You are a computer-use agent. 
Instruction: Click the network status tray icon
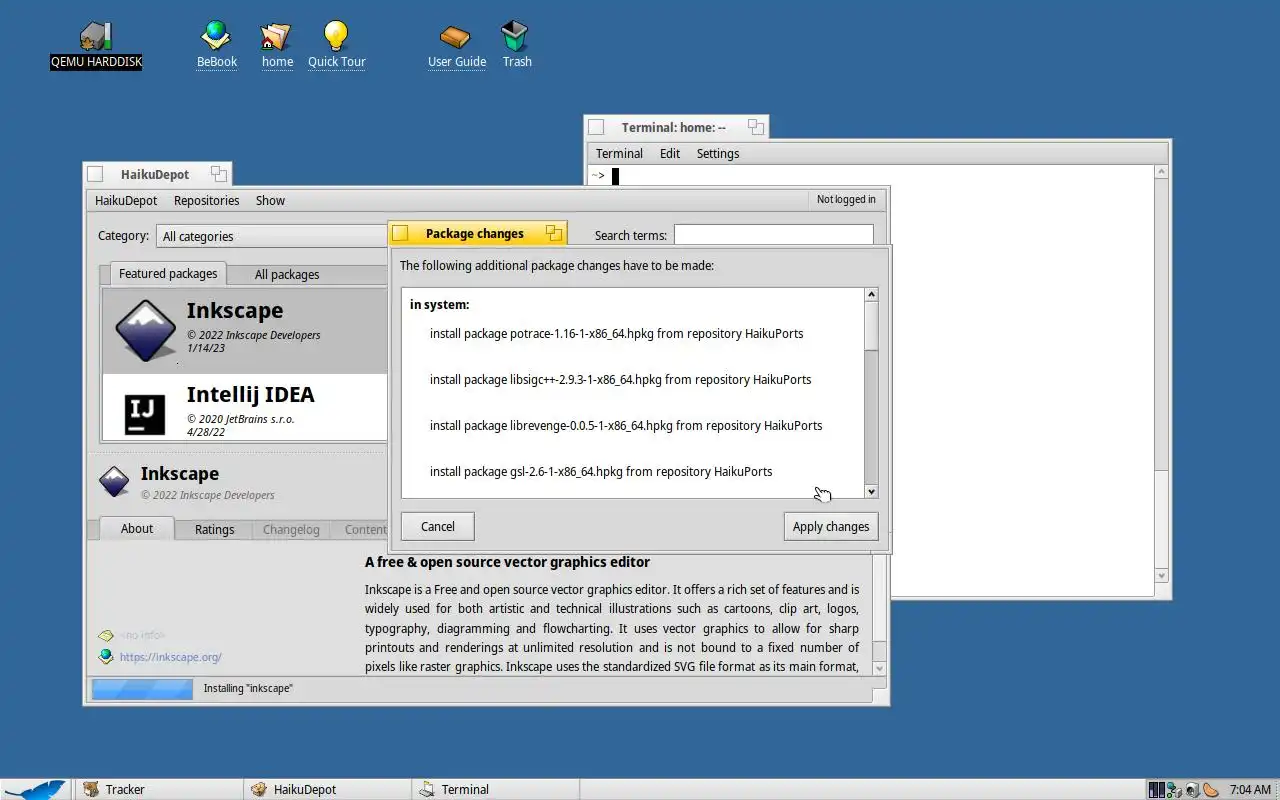[1174, 789]
